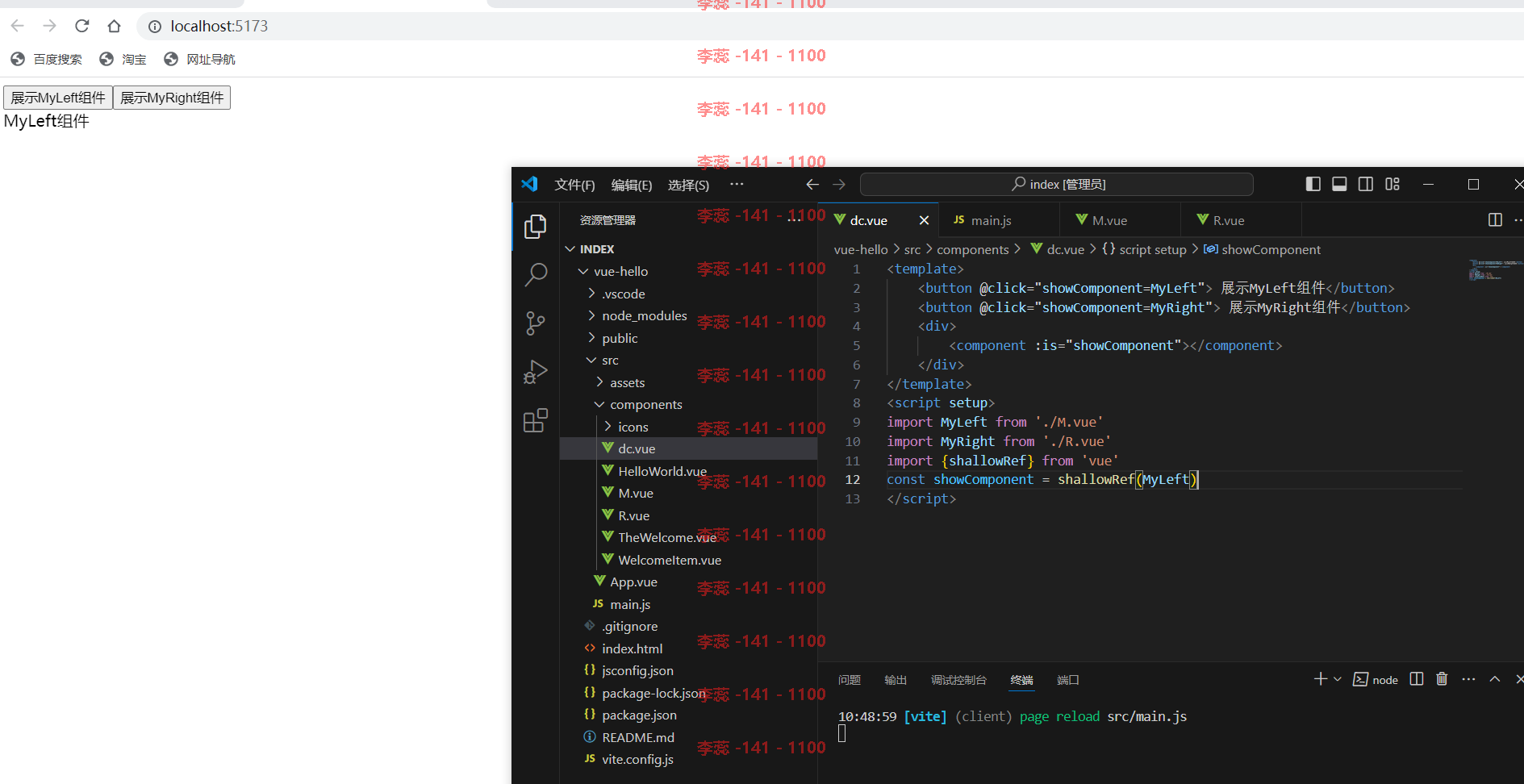This screenshot has height=784, width=1524.
Task: Switch to the 输出 panel tab
Action: click(896, 680)
